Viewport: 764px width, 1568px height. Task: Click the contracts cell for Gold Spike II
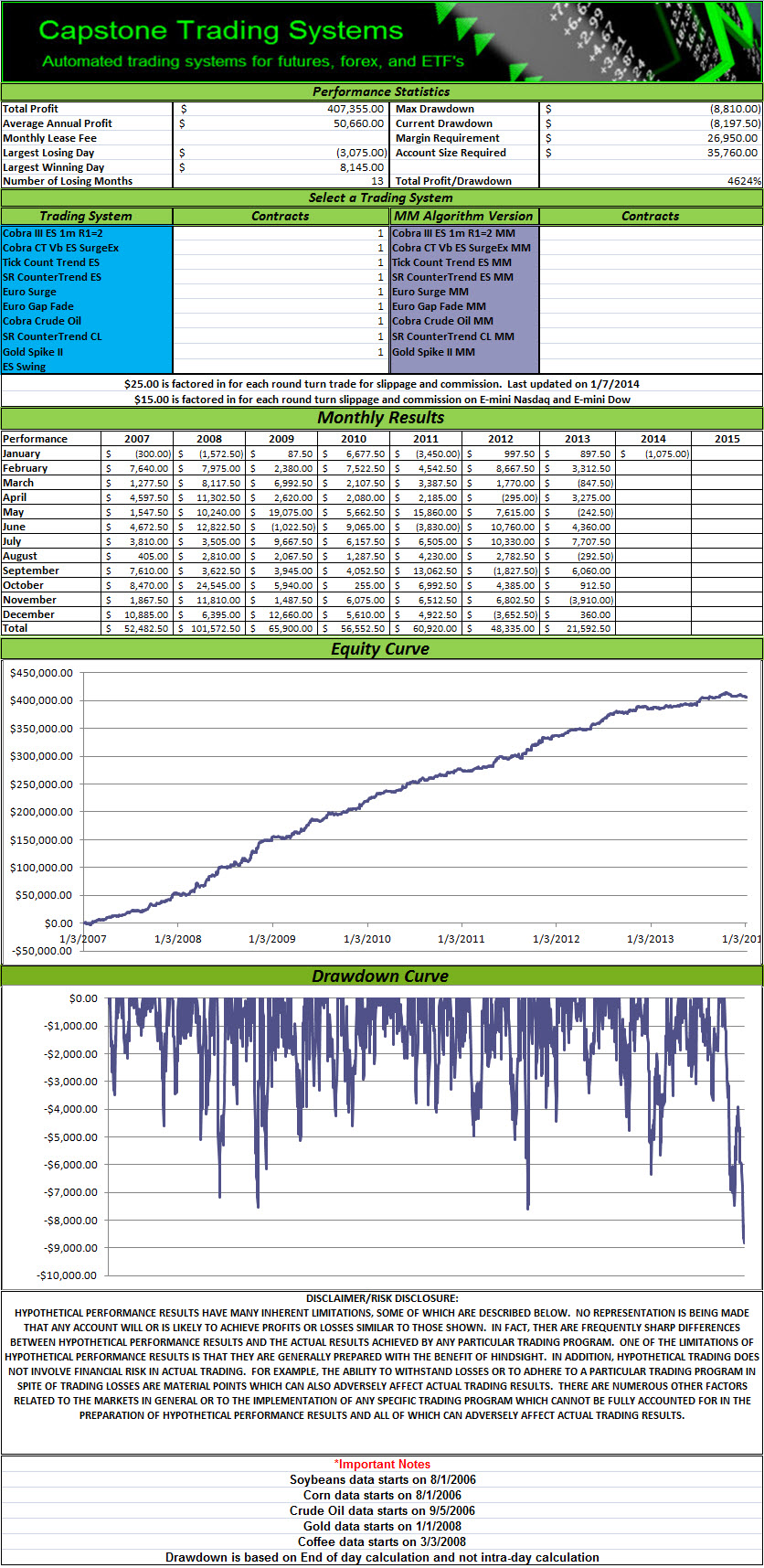(281, 352)
